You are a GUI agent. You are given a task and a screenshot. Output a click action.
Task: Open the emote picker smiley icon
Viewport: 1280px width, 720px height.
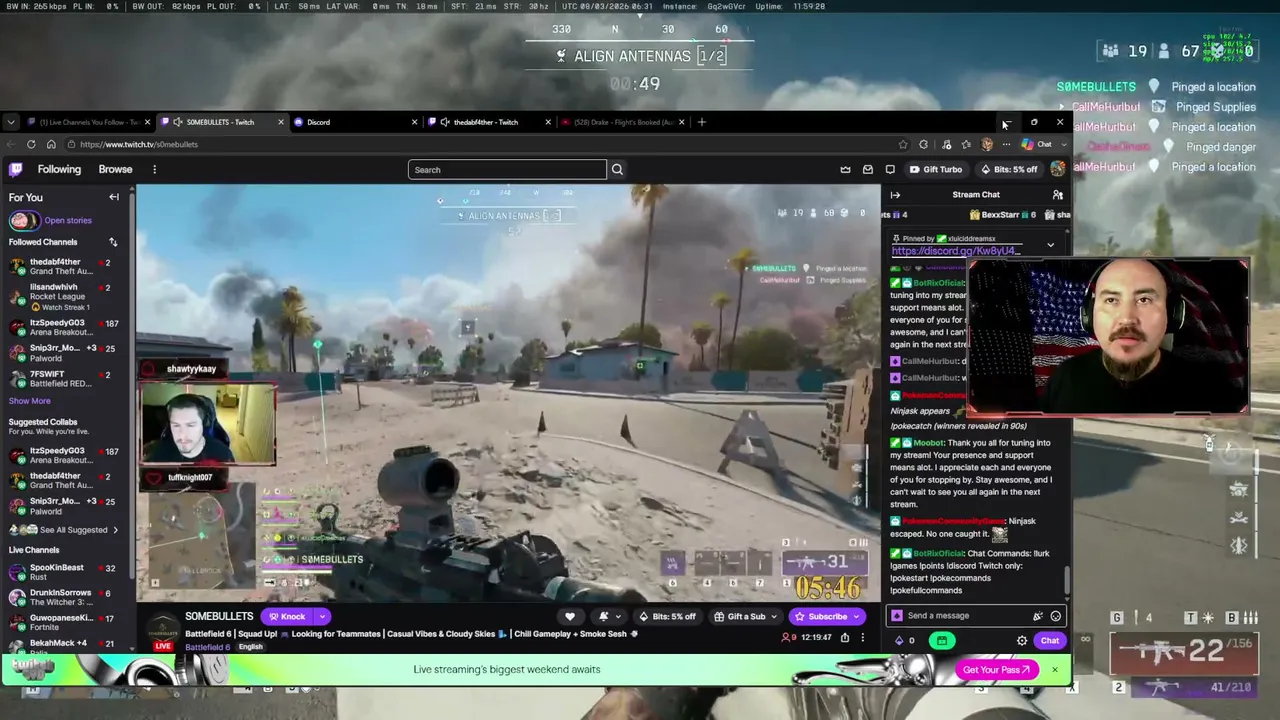1055,616
